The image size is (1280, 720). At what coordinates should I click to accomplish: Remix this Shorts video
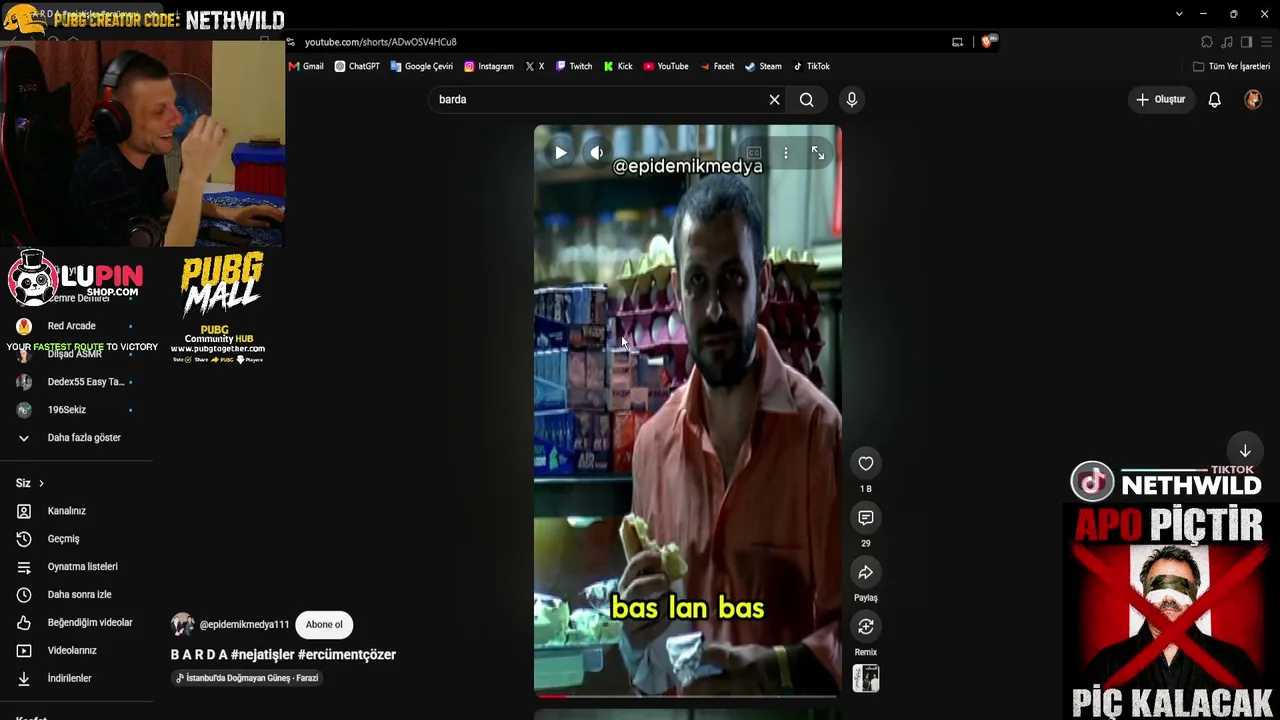point(866,626)
